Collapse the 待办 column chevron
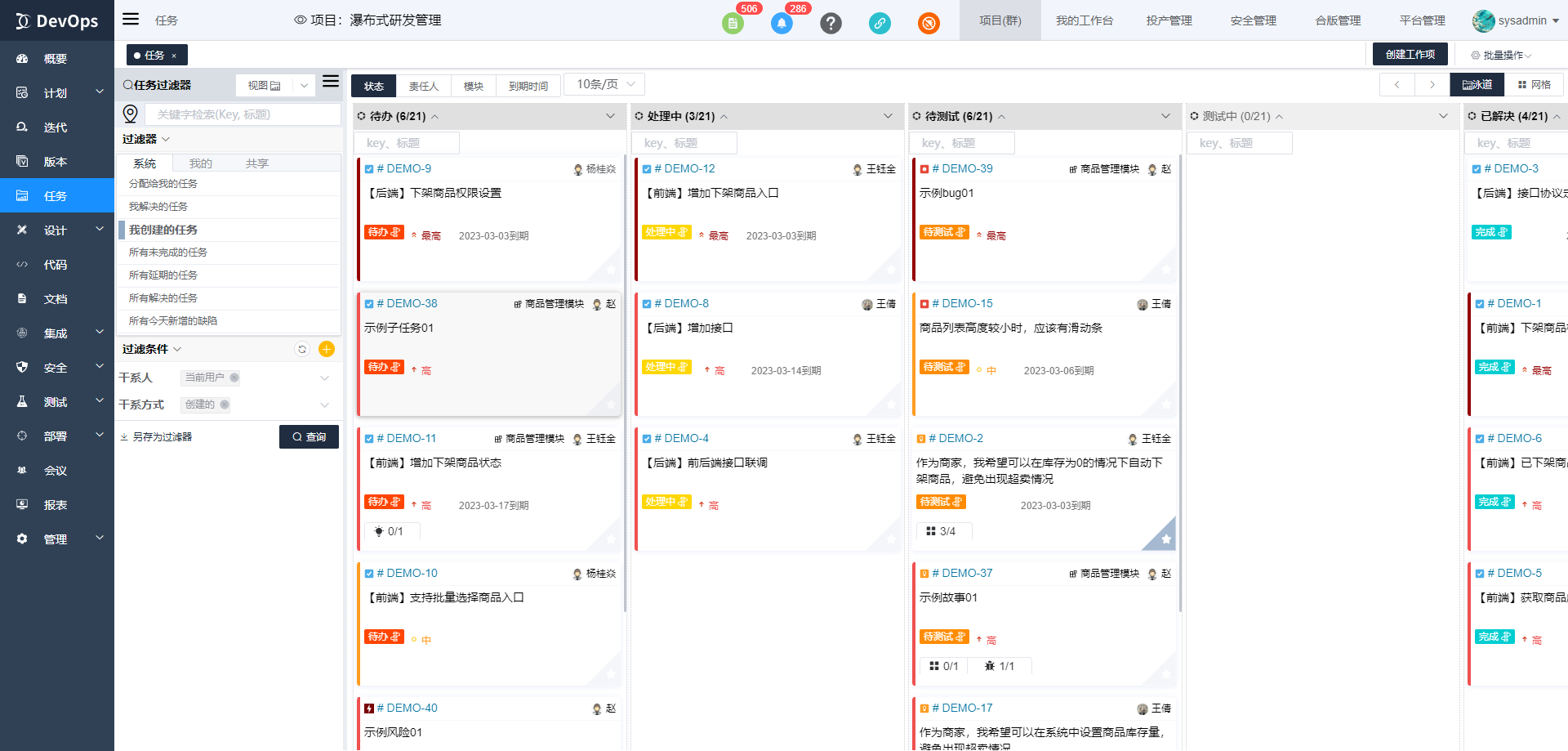Screen dimensions: 1568x751 (x=610, y=116)
